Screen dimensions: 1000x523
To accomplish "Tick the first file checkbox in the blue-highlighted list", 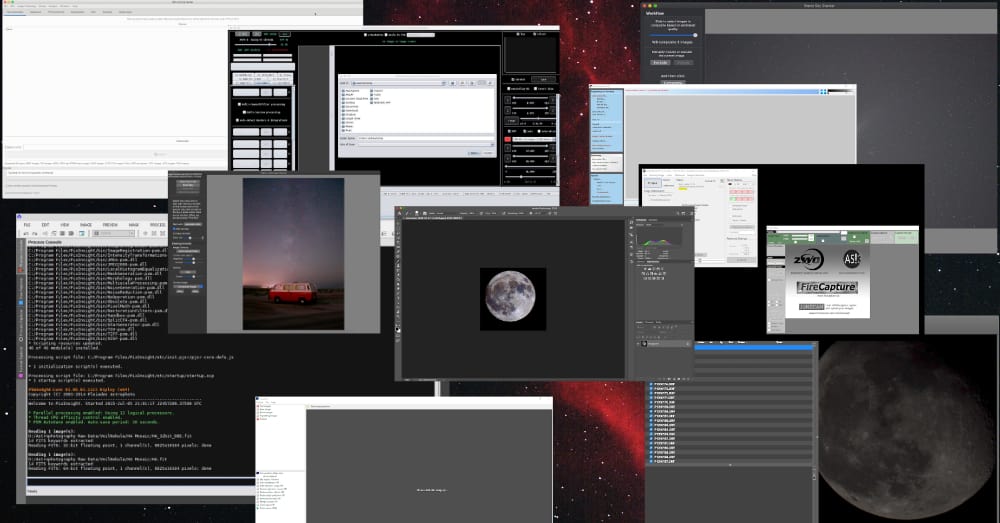I will pos(650,383).
